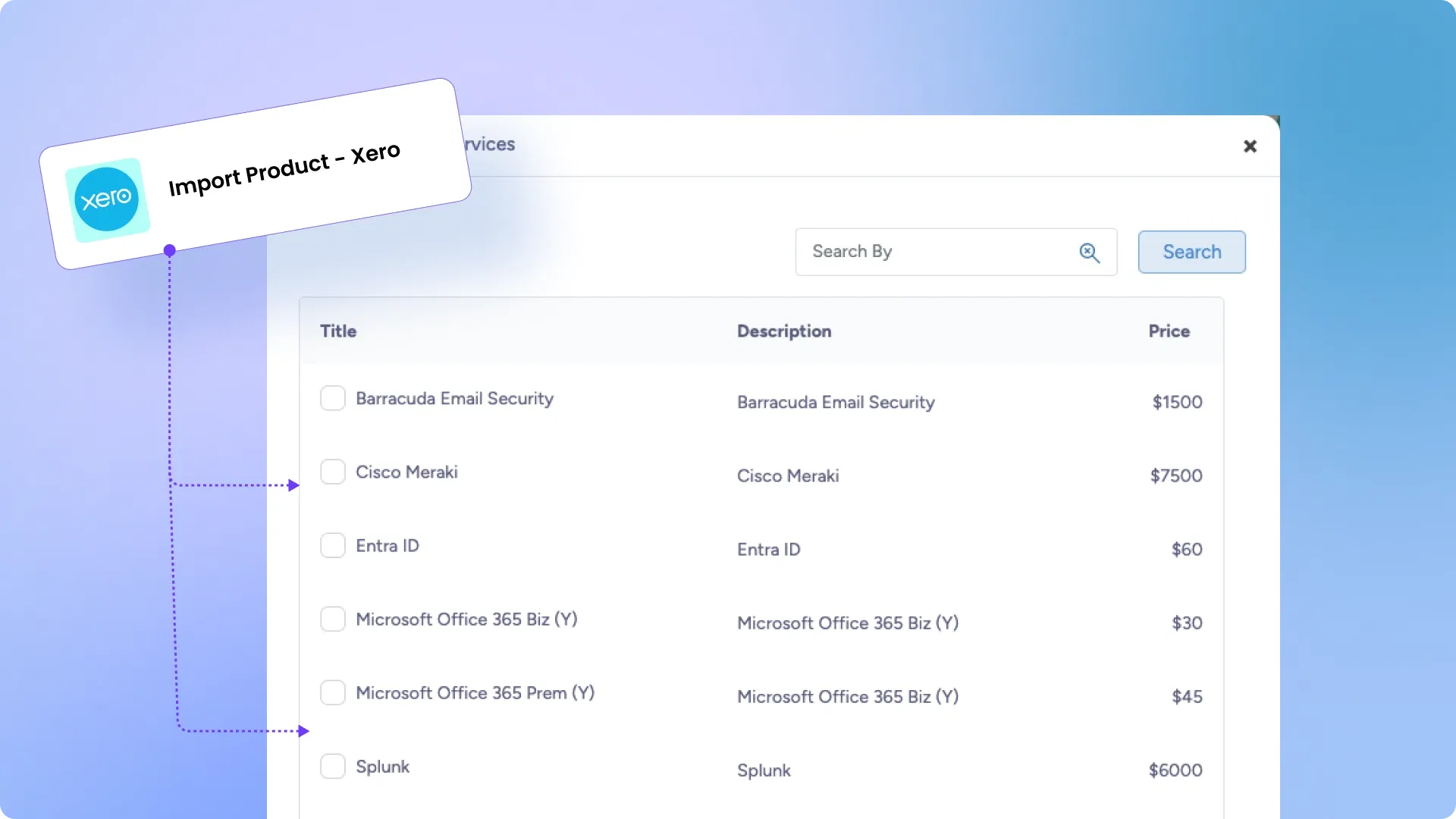The height and width of the screenshot is (819, 1456).
Task: Tick the Cisco Meraki checkbox
Action: pos(333,472)
